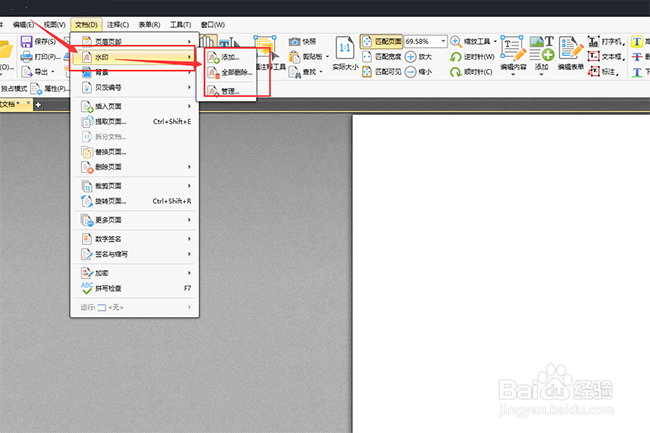The width and height of the screenshot is (650, 433).
Task: Click the Print (打印) printer icon
Action: click(x=27, y=57)
